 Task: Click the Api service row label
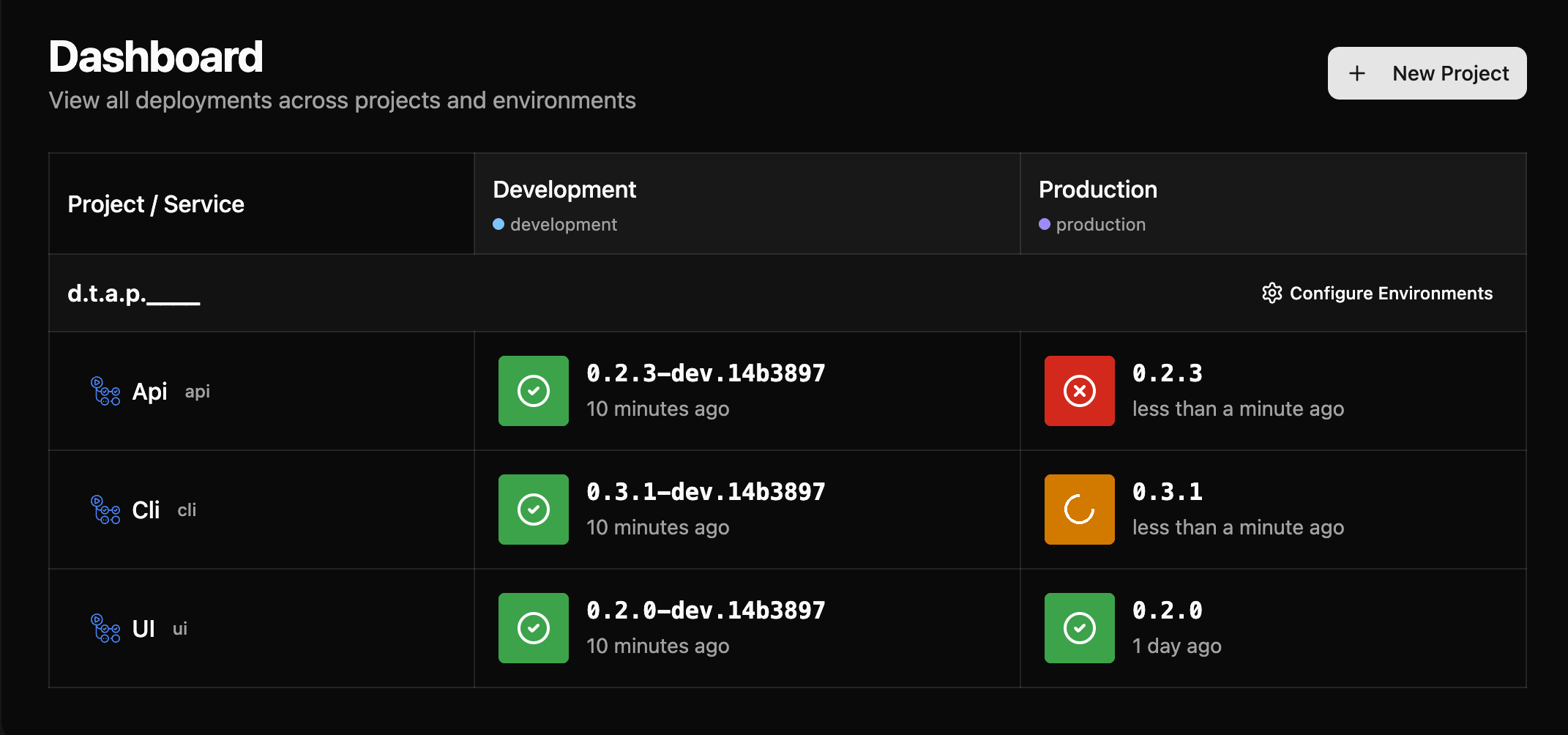[x=150, y=392]
